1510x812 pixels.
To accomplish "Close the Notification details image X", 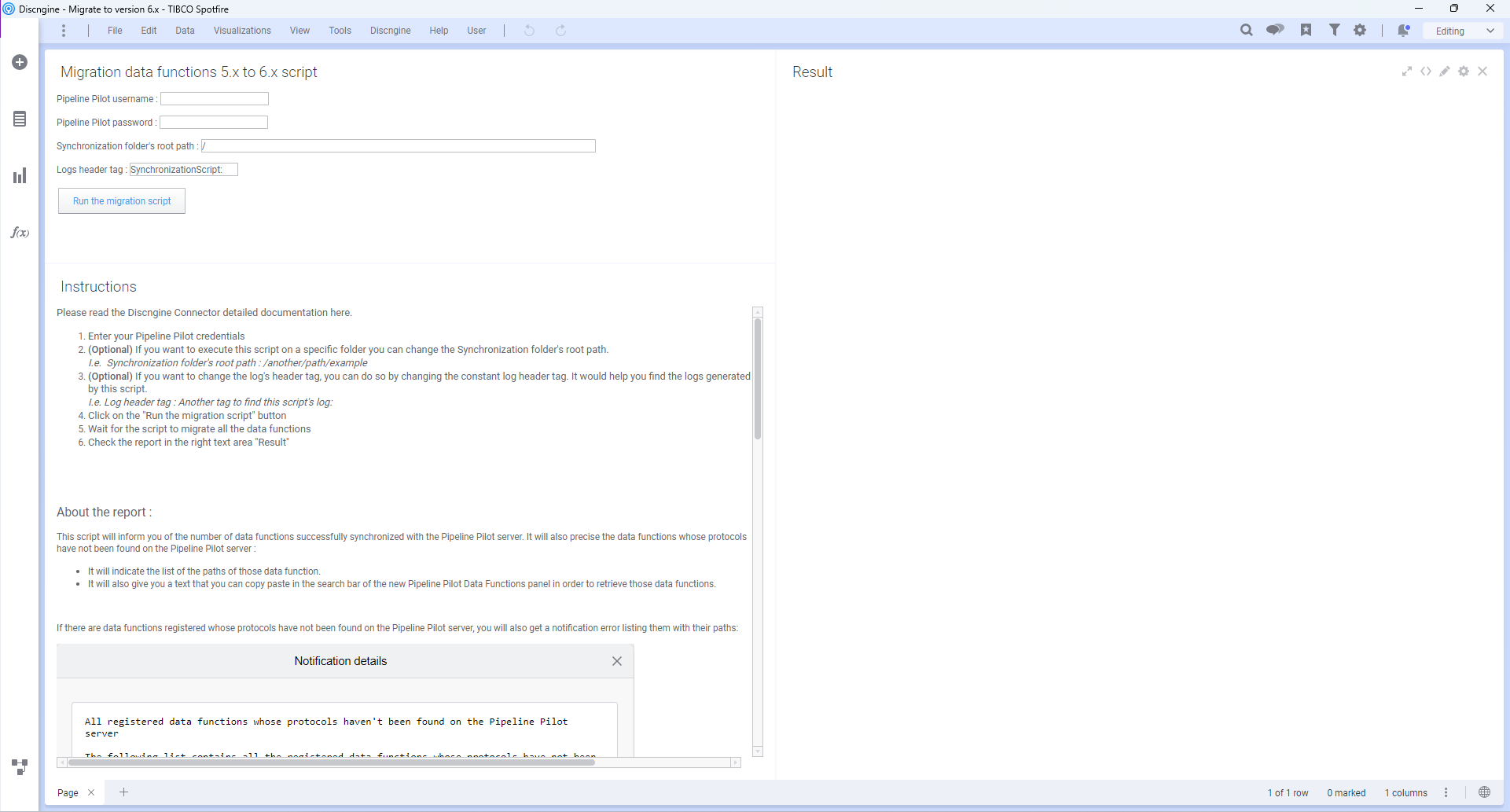I will (617, 661).
